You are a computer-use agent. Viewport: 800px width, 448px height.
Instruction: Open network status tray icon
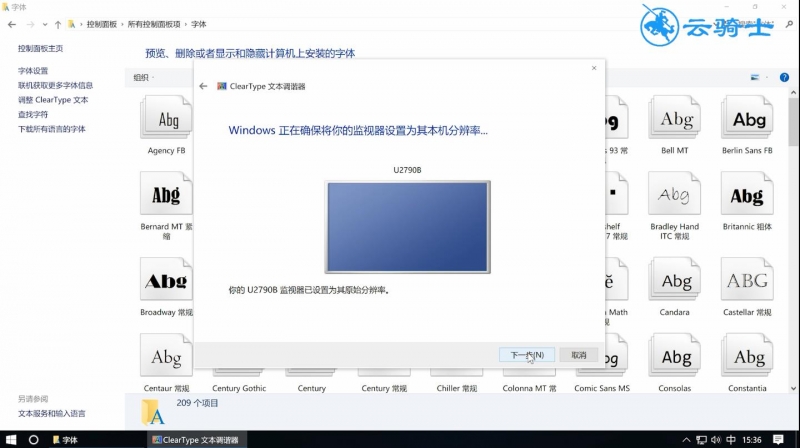click(x=702, y=440)
